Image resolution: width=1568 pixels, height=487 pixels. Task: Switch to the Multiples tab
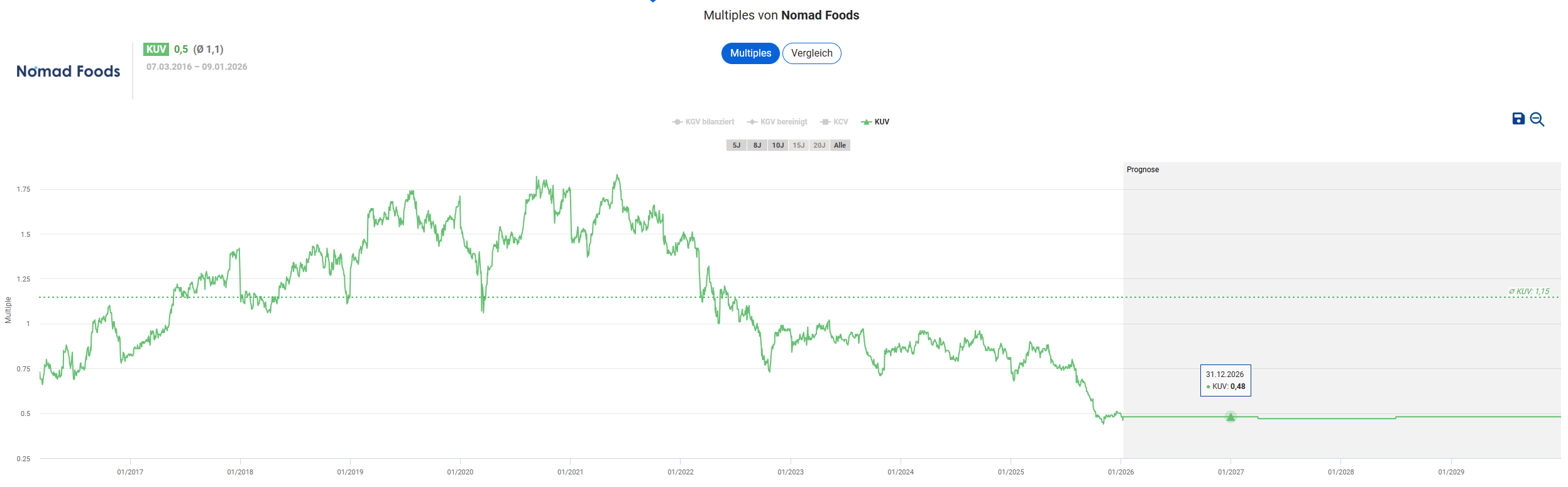click(750, 53)
